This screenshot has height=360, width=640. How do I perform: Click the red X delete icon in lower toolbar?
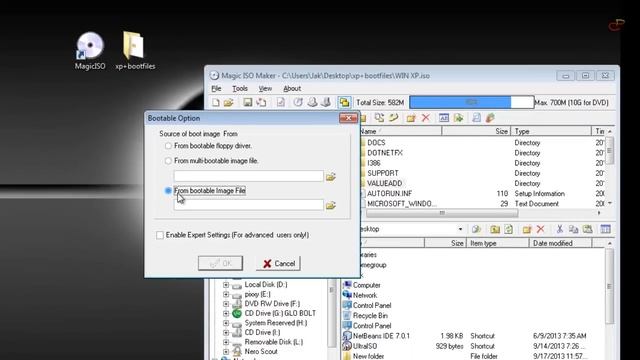540,229
